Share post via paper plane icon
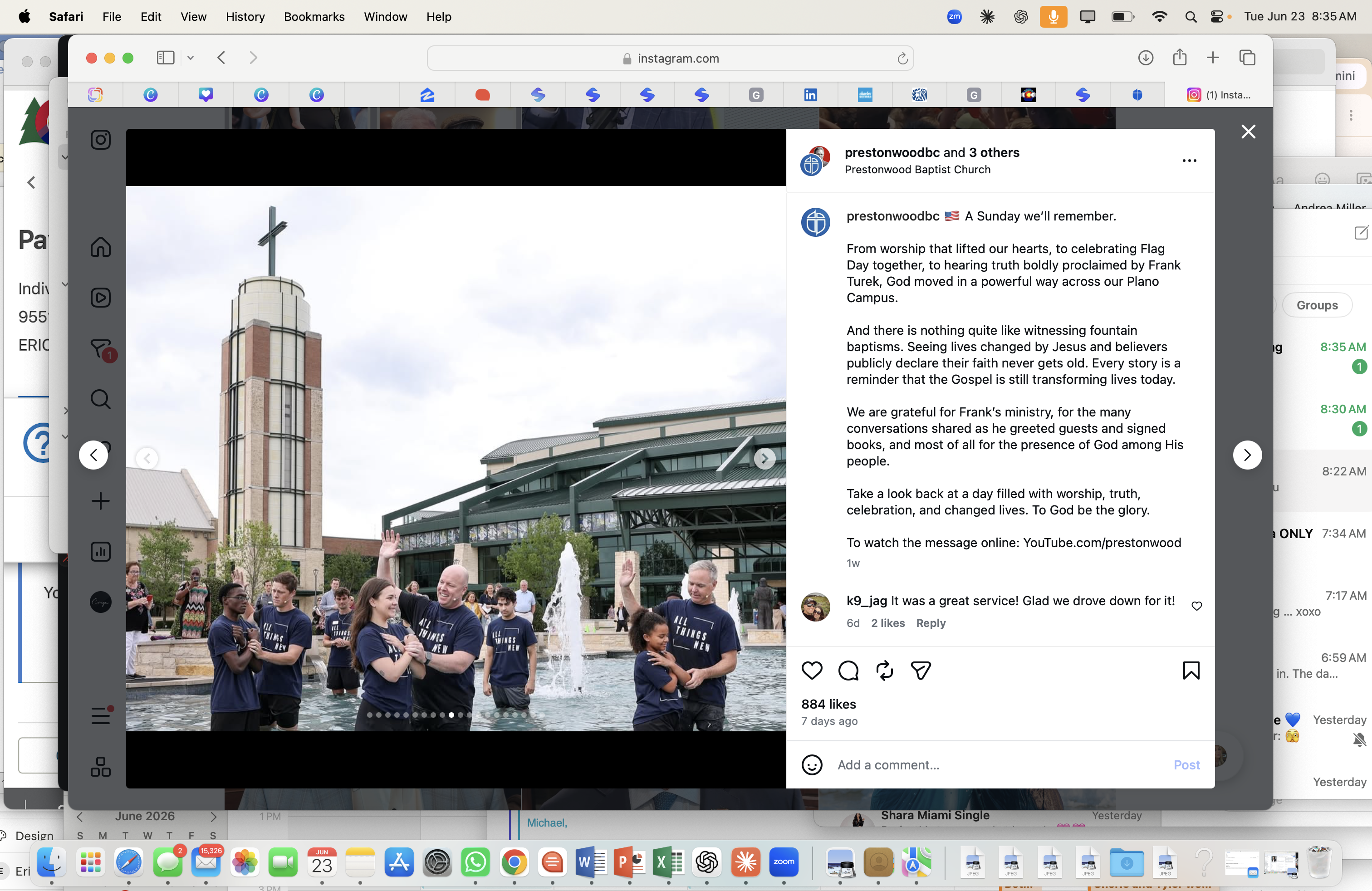The height and width of the screenshot is (891, 1372). pos(921,670)
